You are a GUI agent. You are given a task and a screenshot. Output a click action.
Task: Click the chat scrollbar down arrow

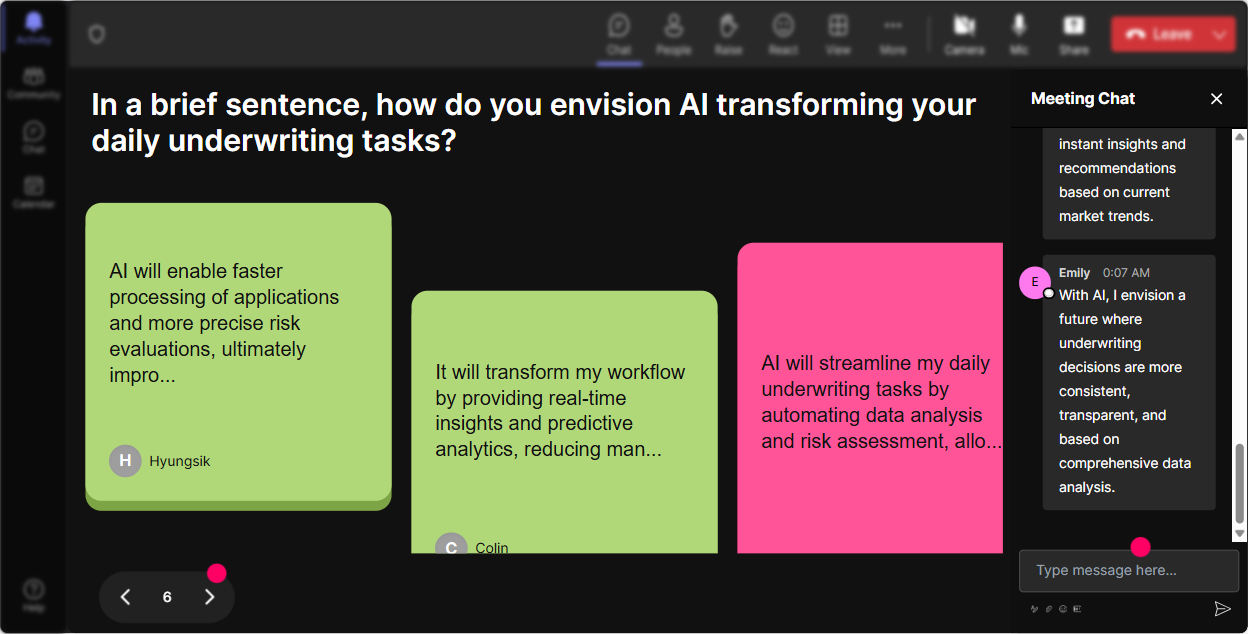pyautogui.click(x=1240, y=535)
